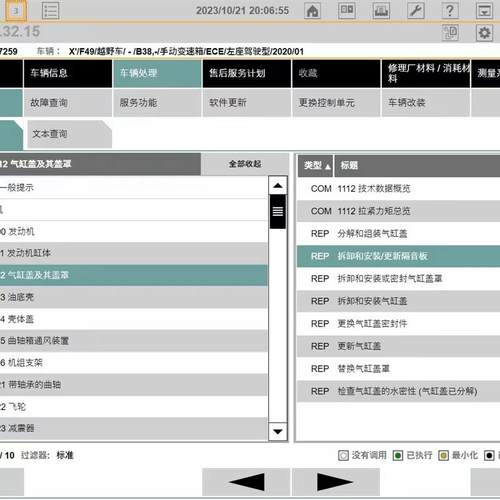The height and width of the screenshot is (500, 500).
Task: Click the scroll down arrow of the tree list
Action: pyautogui.click(x=278, y=432)
